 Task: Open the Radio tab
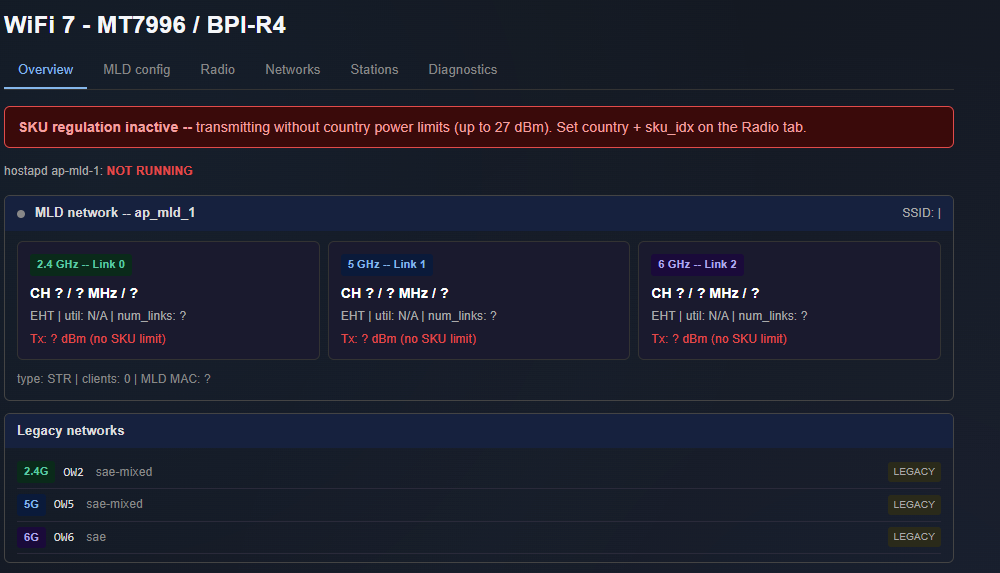tap(217, 70)
